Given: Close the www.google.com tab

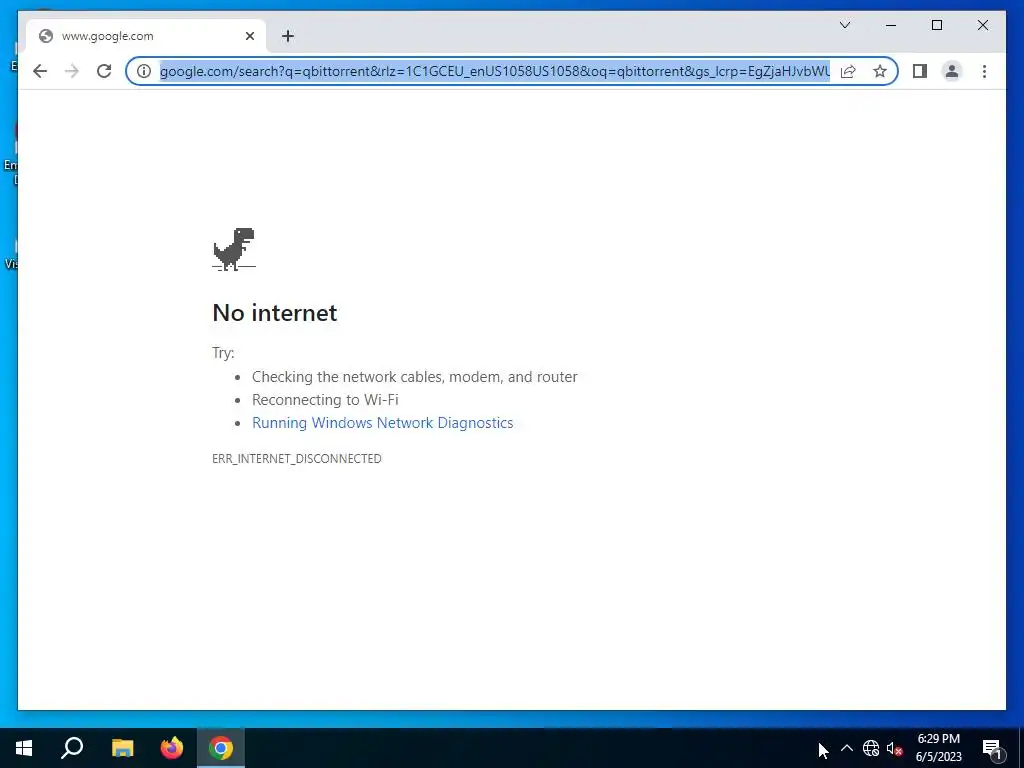Looking at the screenshot, I should coord(249,36).
